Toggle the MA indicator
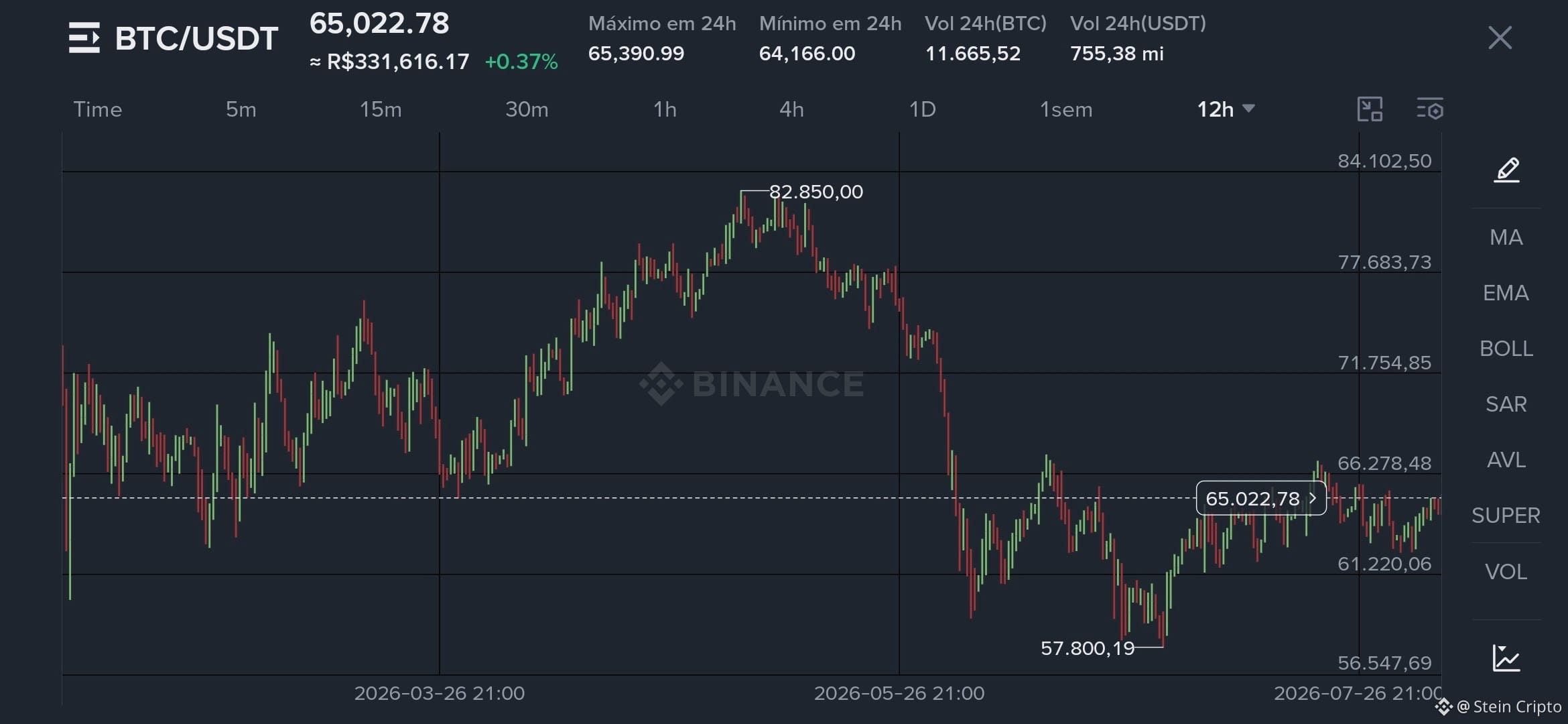This screenshot has height=724, width=1568. point(1506,237)
